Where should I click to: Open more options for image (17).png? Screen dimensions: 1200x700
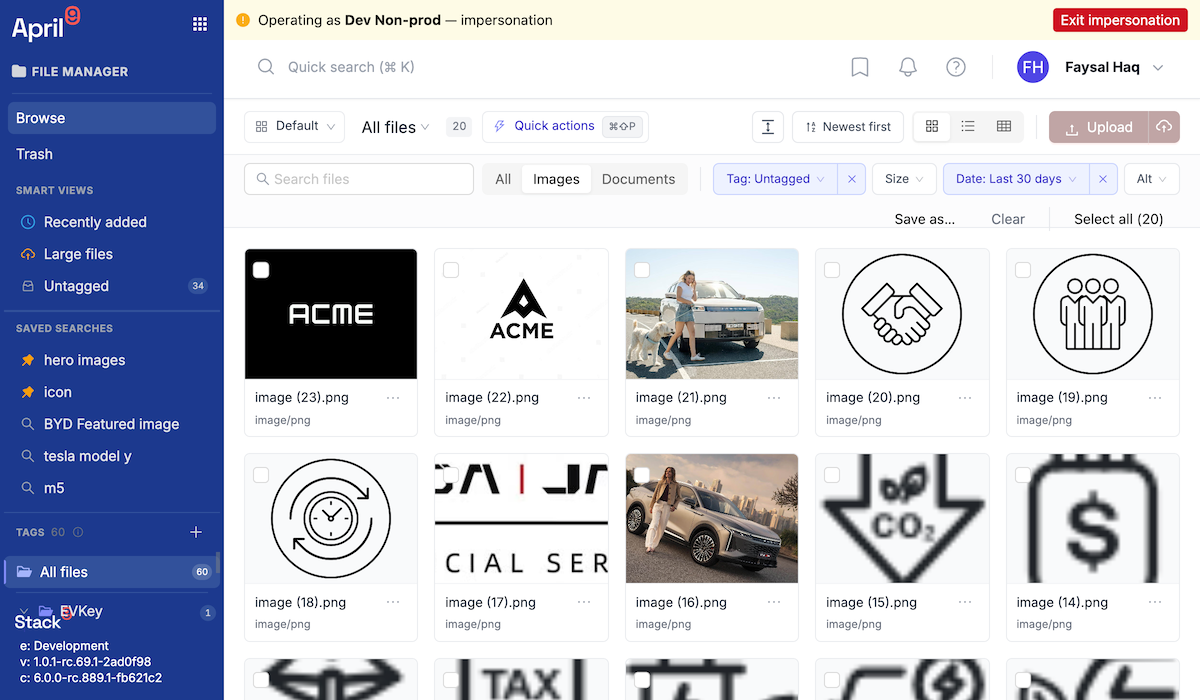584,603
